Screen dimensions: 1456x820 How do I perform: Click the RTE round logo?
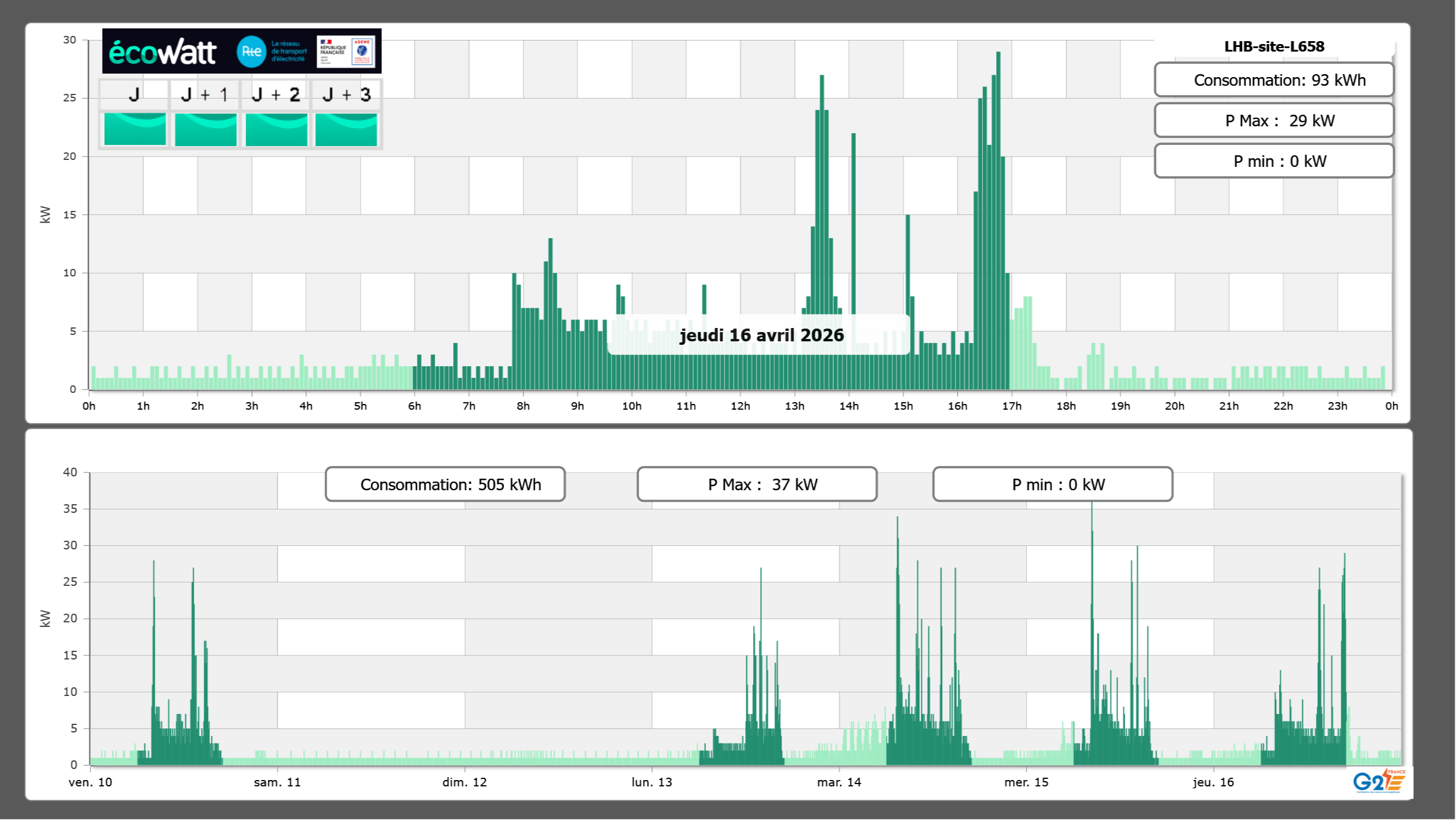(x=251, y=52)
